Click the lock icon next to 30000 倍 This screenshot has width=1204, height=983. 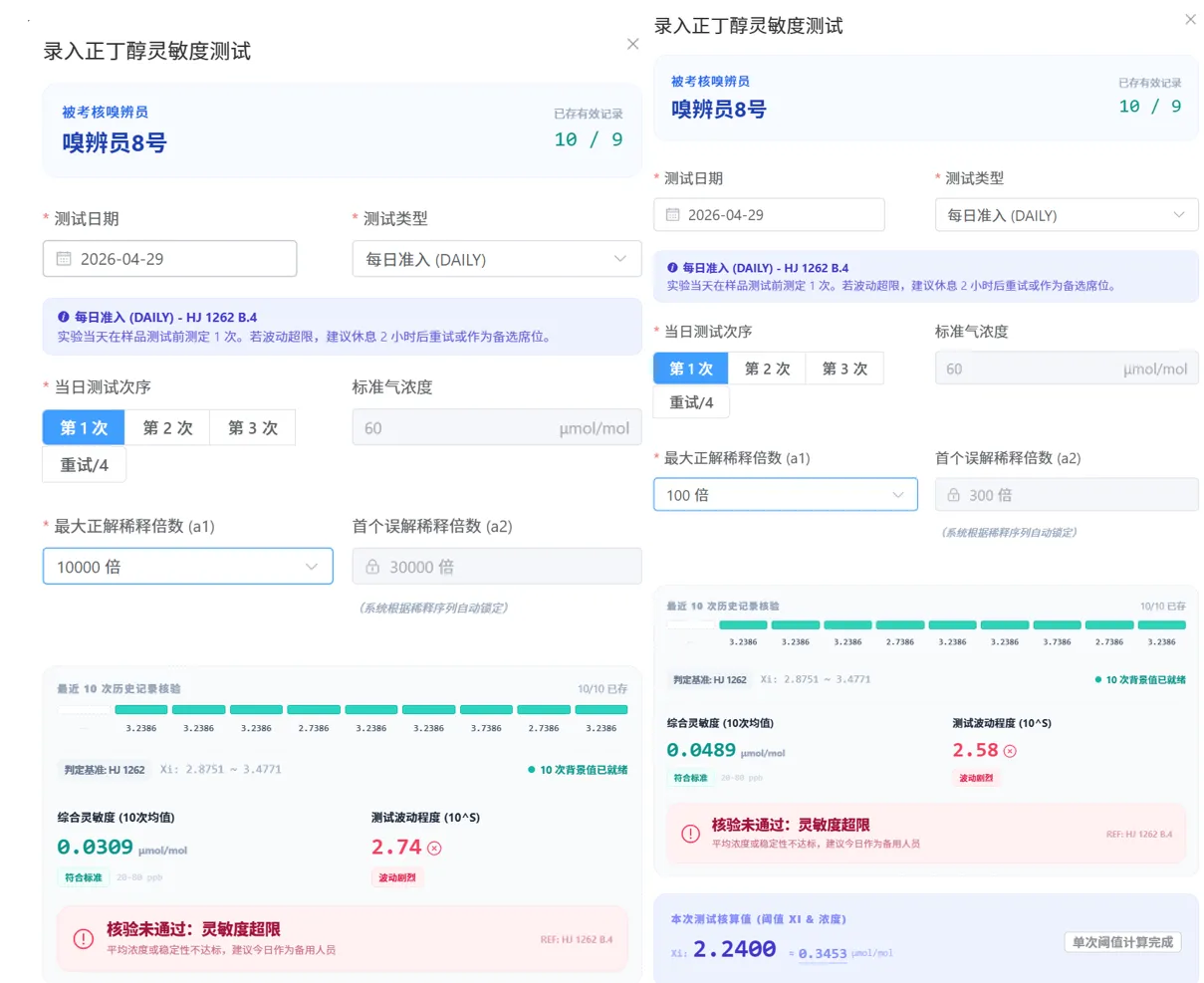pos(372,567)
